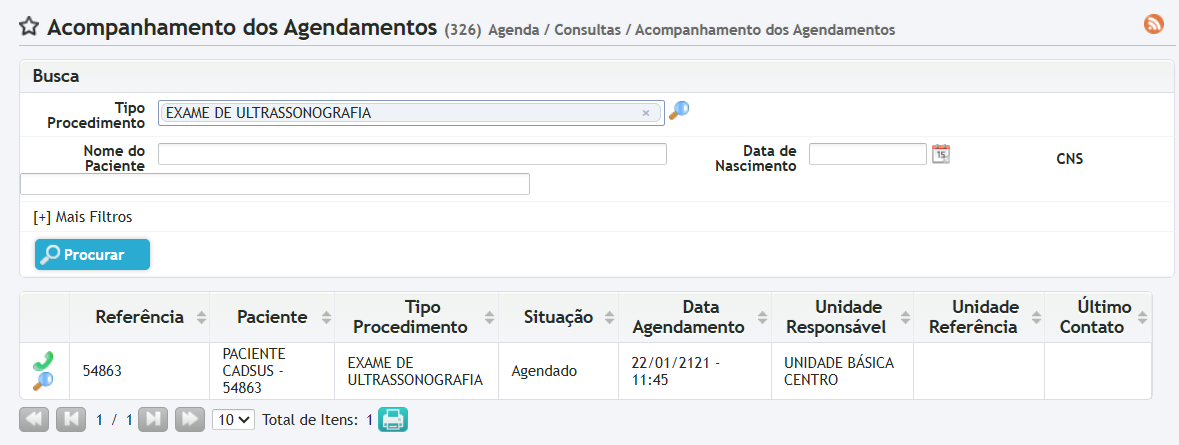Jump to the last results page
Image resolution: width=1179 pixels, height=445 pixels.
click(189, 420)
